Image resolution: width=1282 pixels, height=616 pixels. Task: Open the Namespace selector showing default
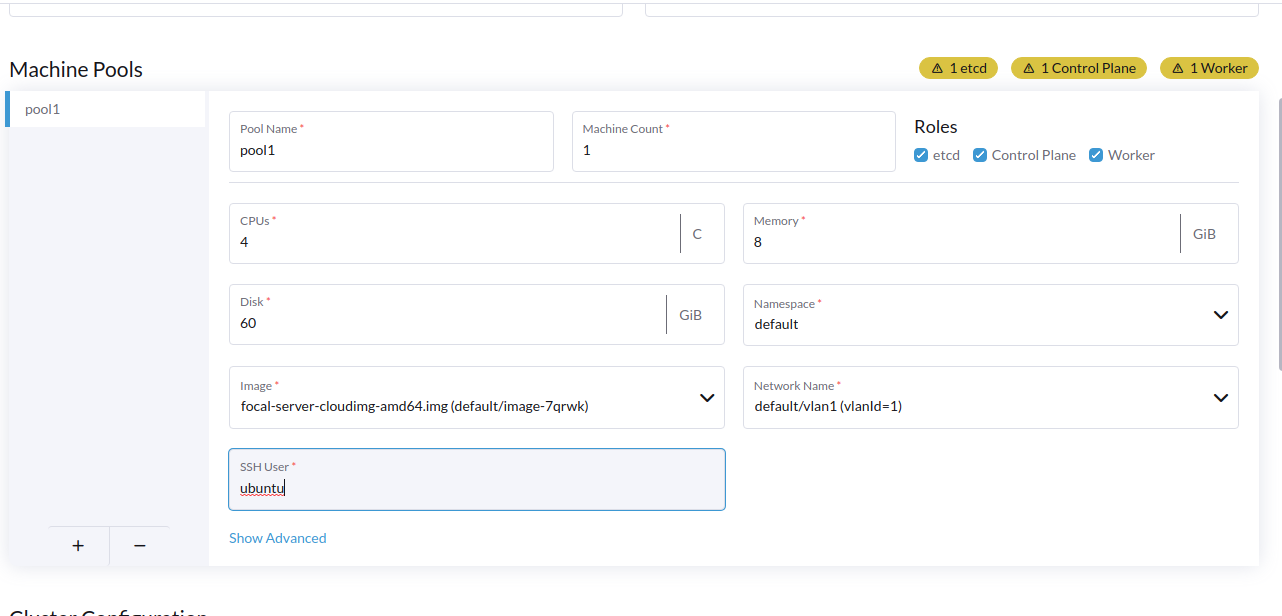point(990,314)
